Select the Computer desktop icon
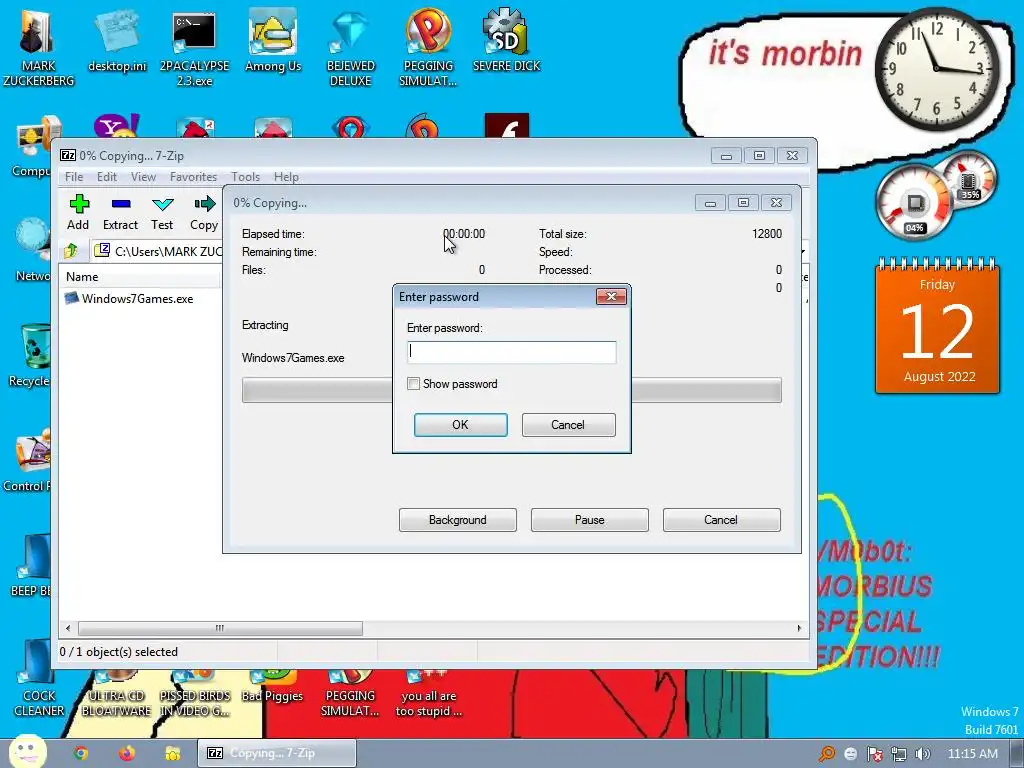 point(33,147)
